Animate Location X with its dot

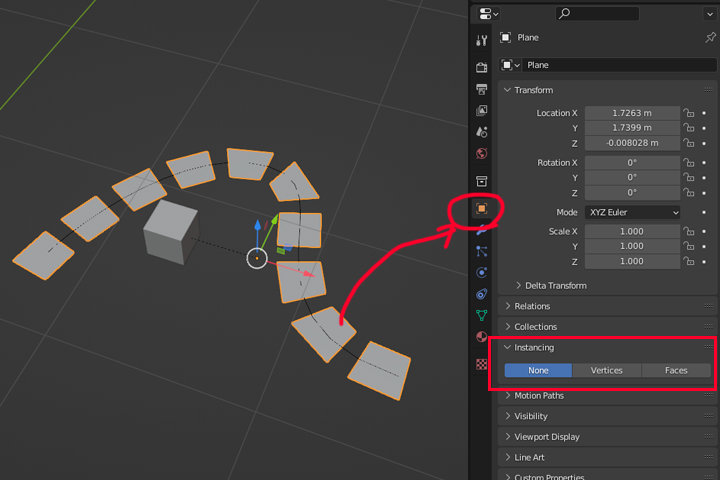coord(704,113)
